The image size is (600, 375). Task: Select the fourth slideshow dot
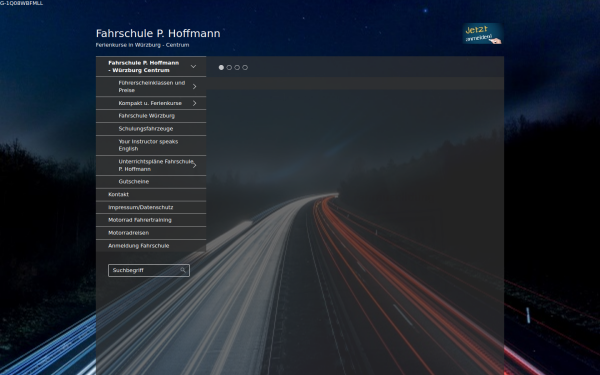245,67
